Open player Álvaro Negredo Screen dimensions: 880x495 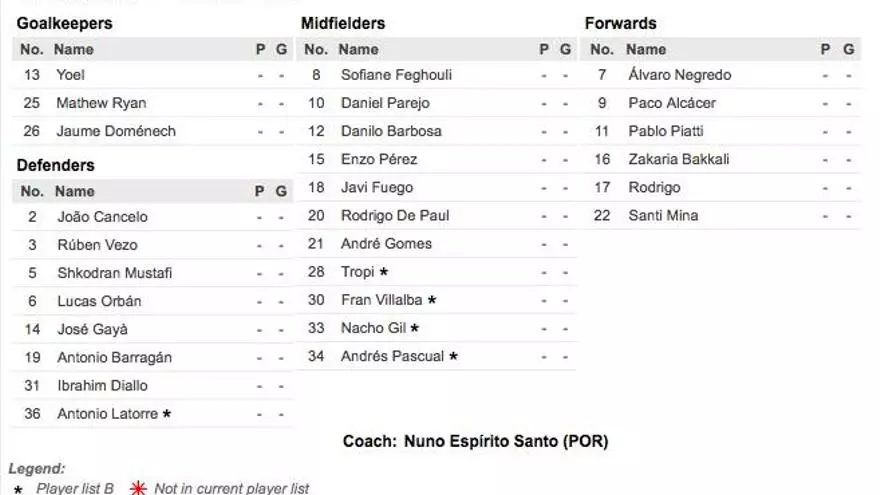click(x=679, y=75)
